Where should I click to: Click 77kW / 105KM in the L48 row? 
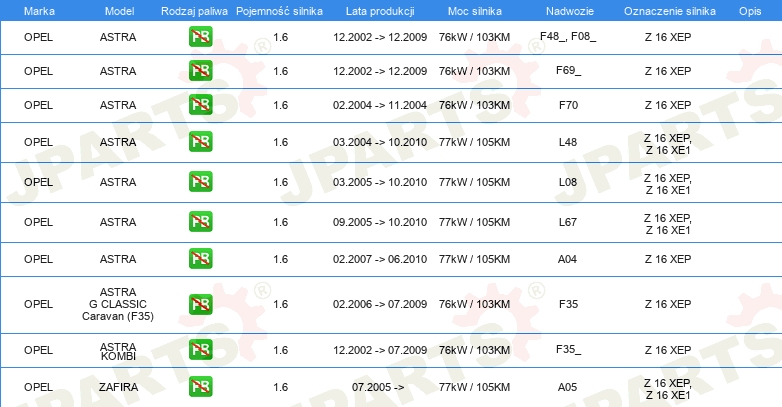coord(474,142)
